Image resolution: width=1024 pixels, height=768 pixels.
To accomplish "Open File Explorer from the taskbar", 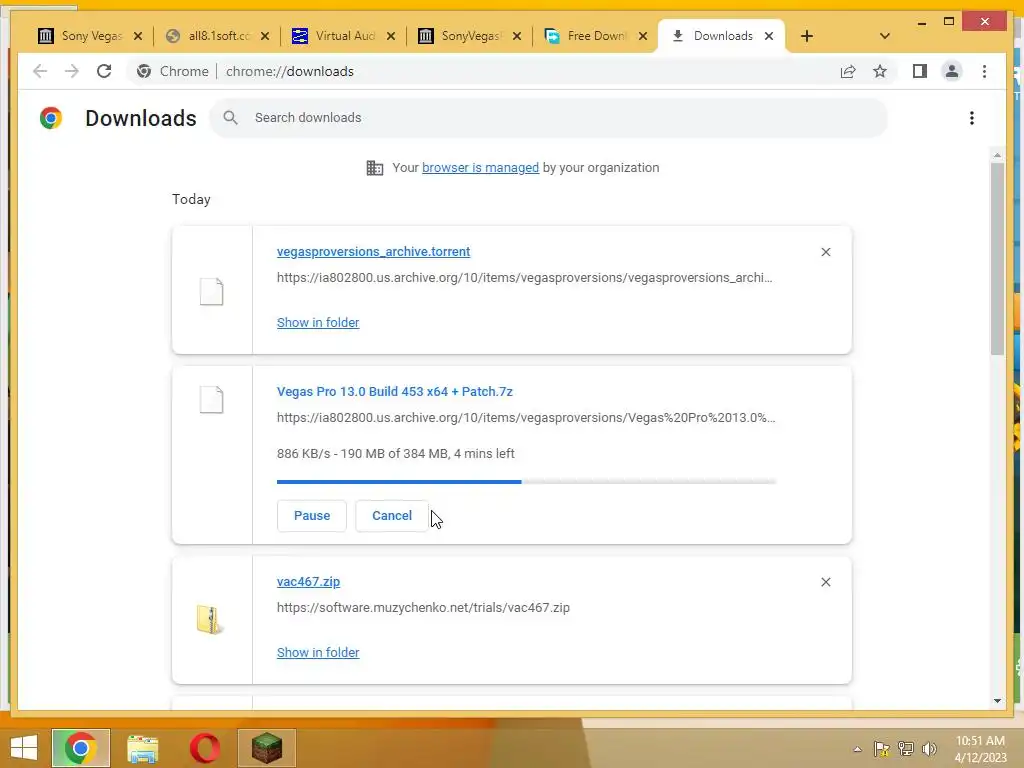I will pos(142,748).
